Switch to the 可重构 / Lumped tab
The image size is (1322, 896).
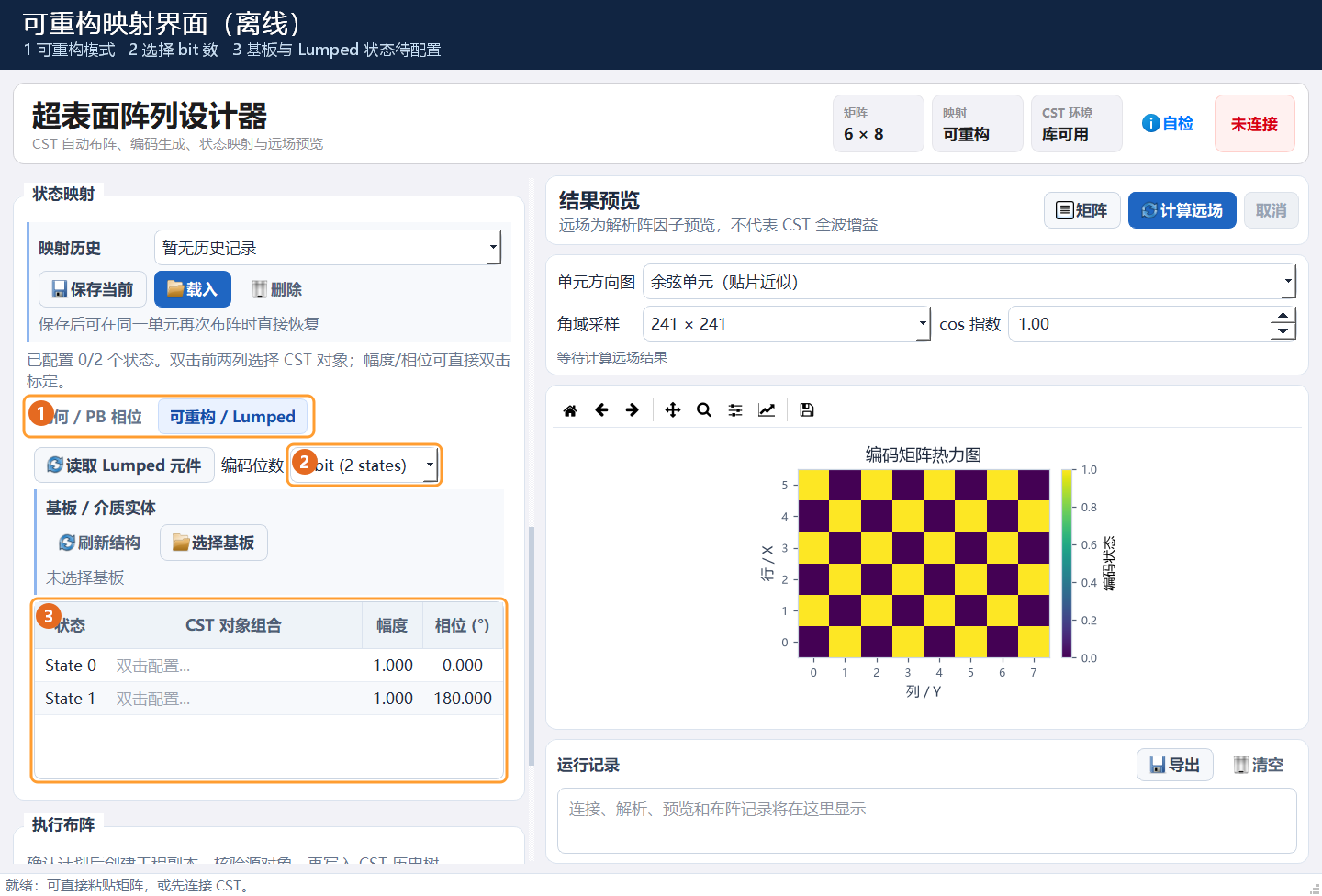[x=232, y=417]
